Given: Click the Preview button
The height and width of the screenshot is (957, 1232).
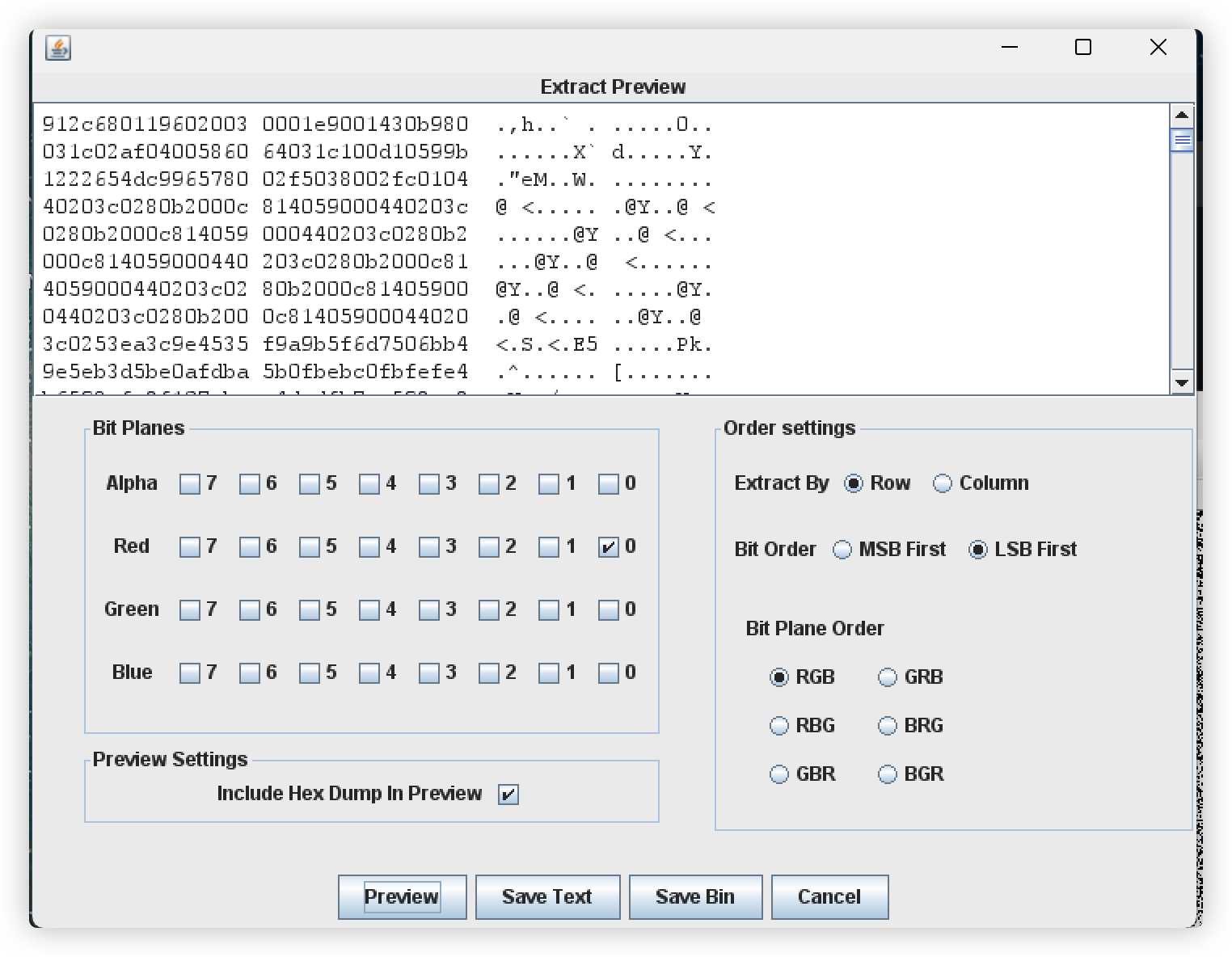Looking at the screenshot, I should pyautogui.click(x=402, y=896).
